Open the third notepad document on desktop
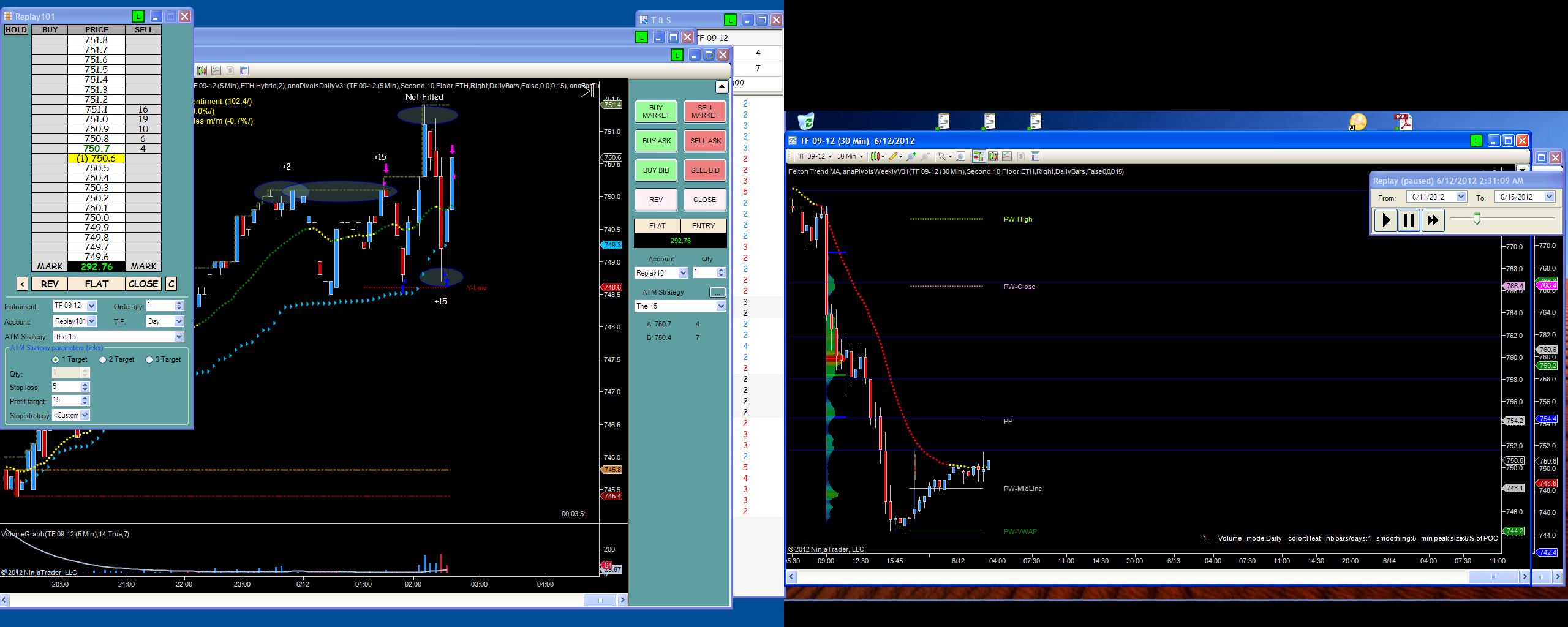 (x=1035, y=121)
